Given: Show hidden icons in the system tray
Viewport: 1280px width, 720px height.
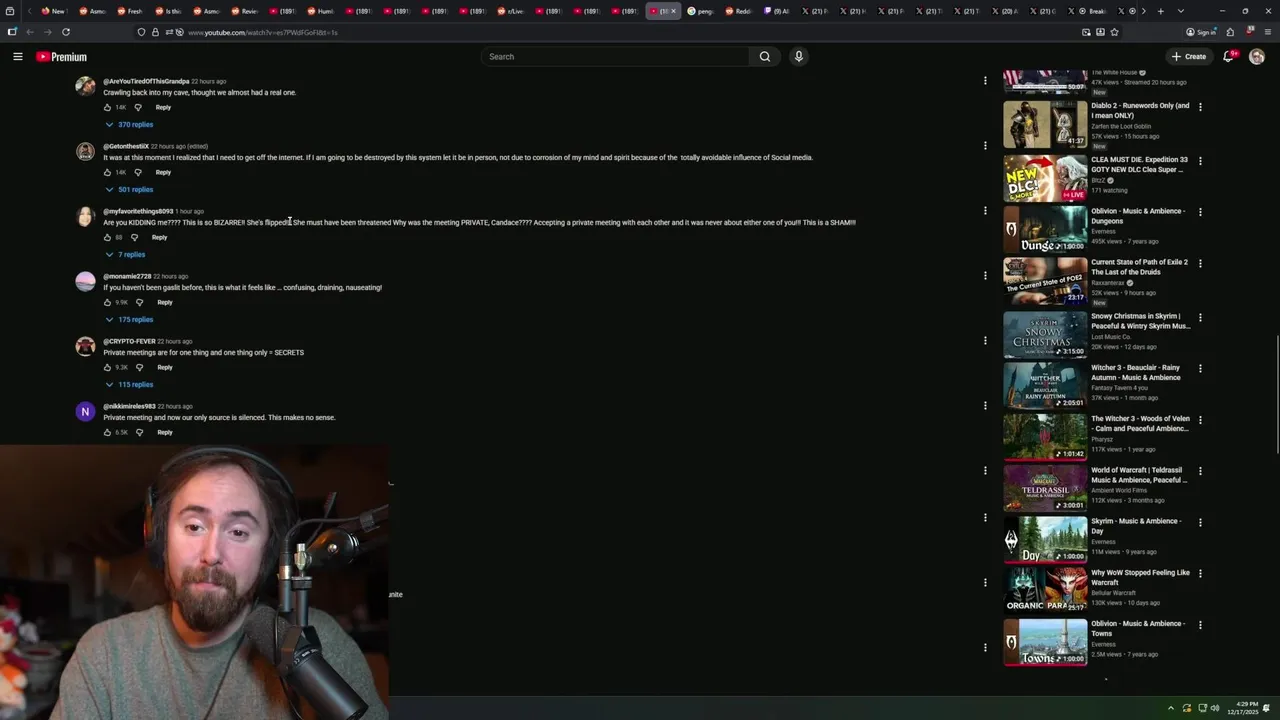Looking at the screenshot, I should click(1171, 708).
